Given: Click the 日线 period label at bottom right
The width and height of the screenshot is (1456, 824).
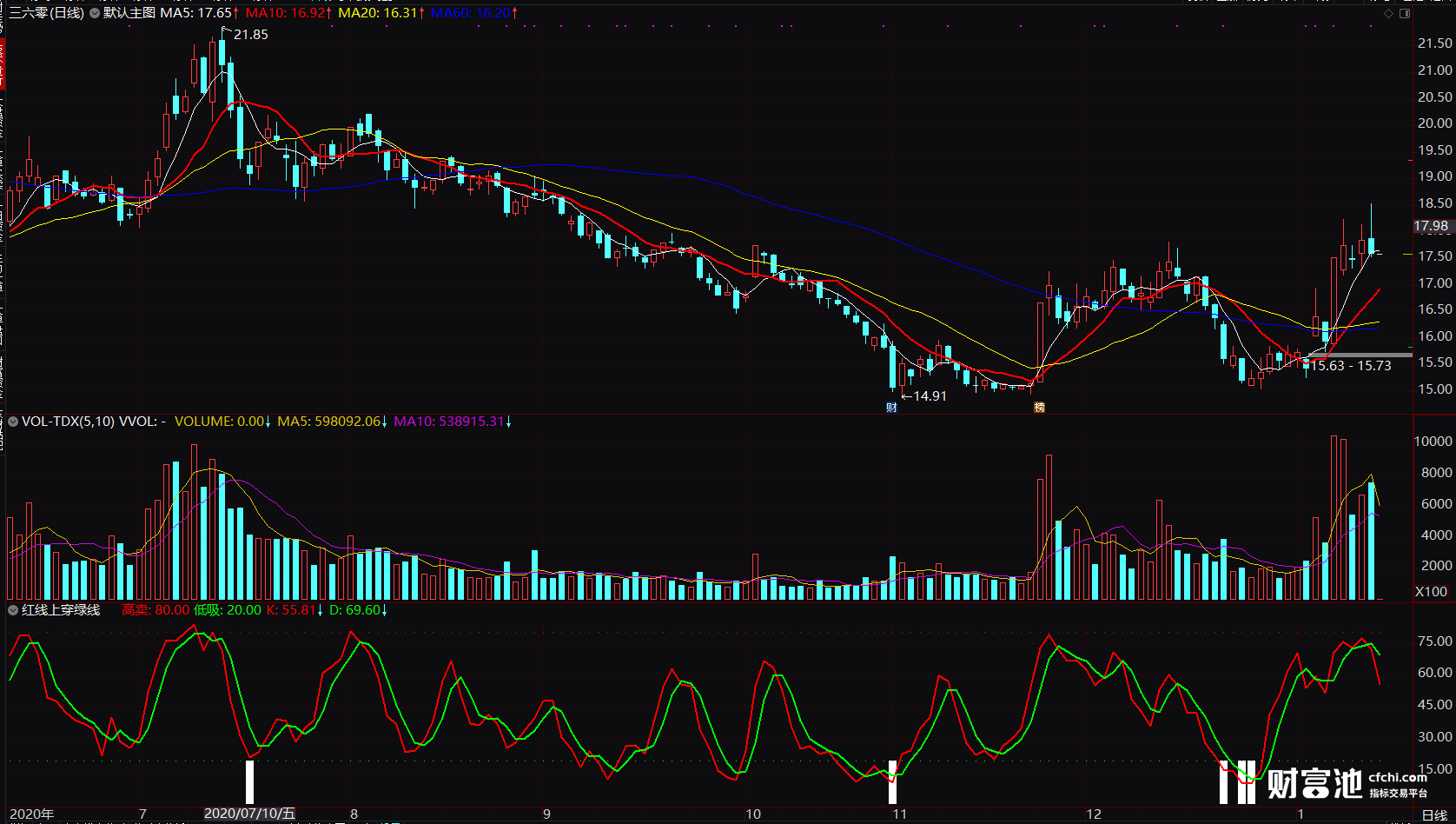Looking at the screenshot, I should point(1434,814).
